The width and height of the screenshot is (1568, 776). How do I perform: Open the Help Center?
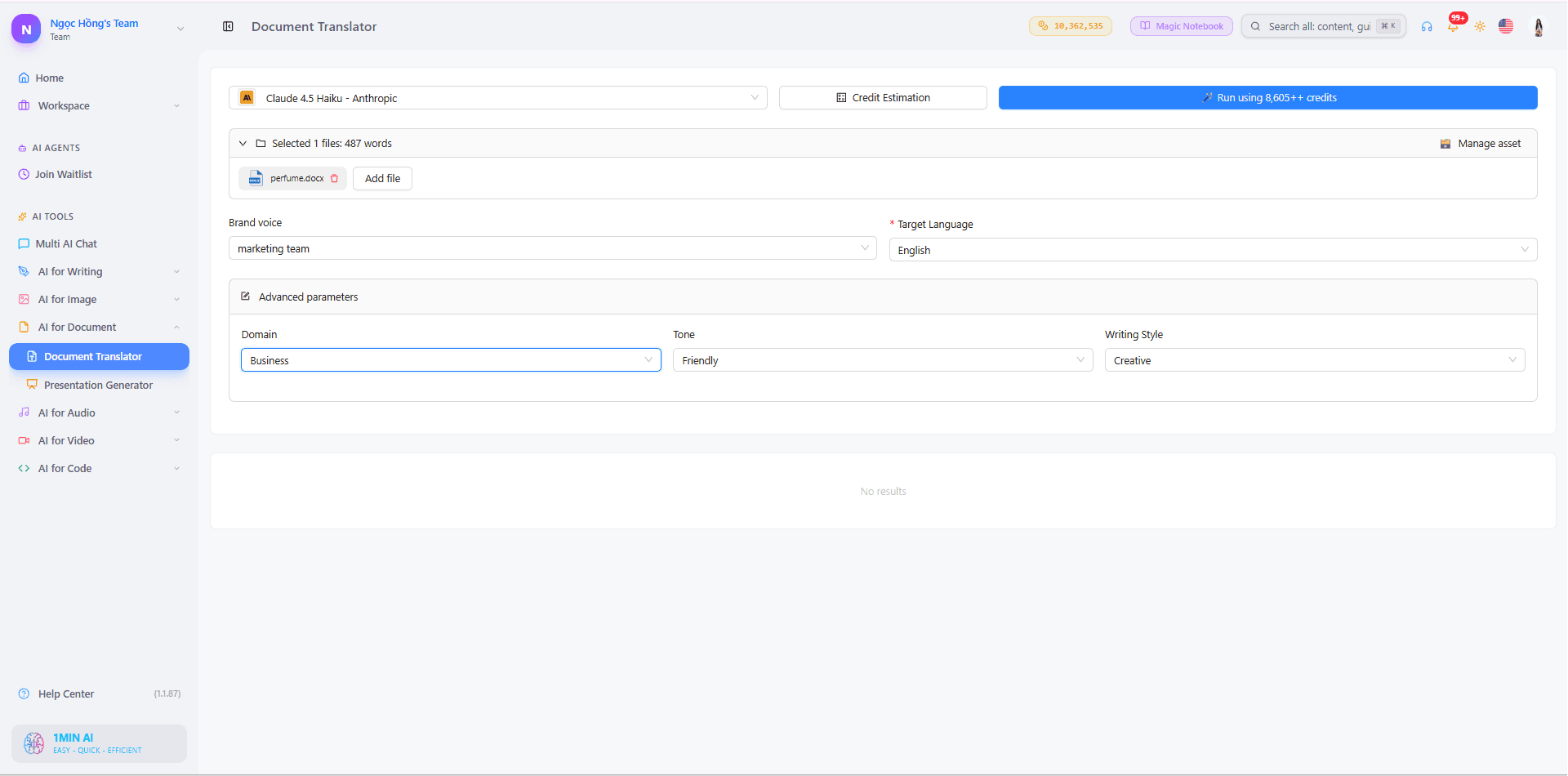click(65, 693)
